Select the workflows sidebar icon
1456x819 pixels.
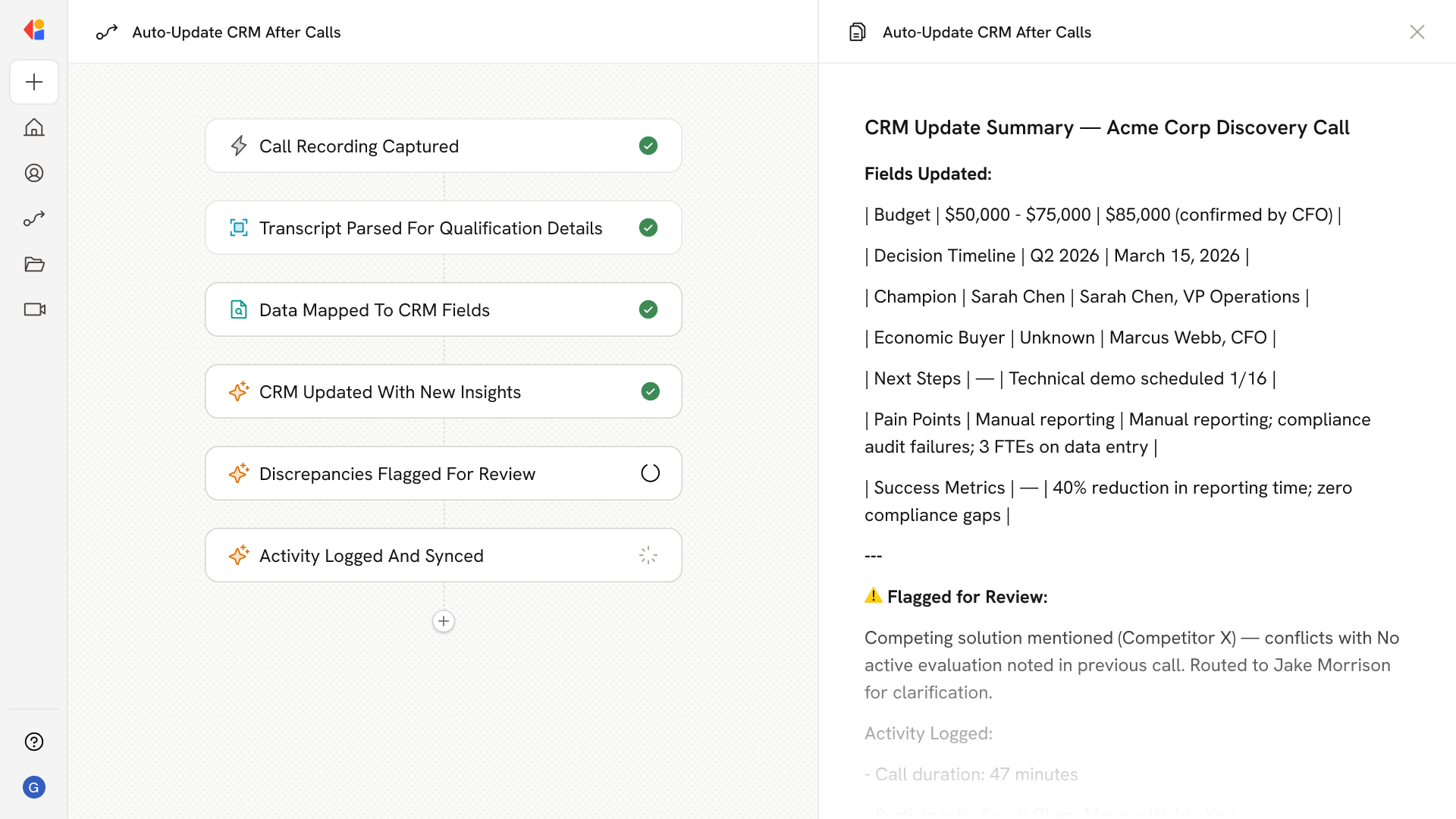34,218
